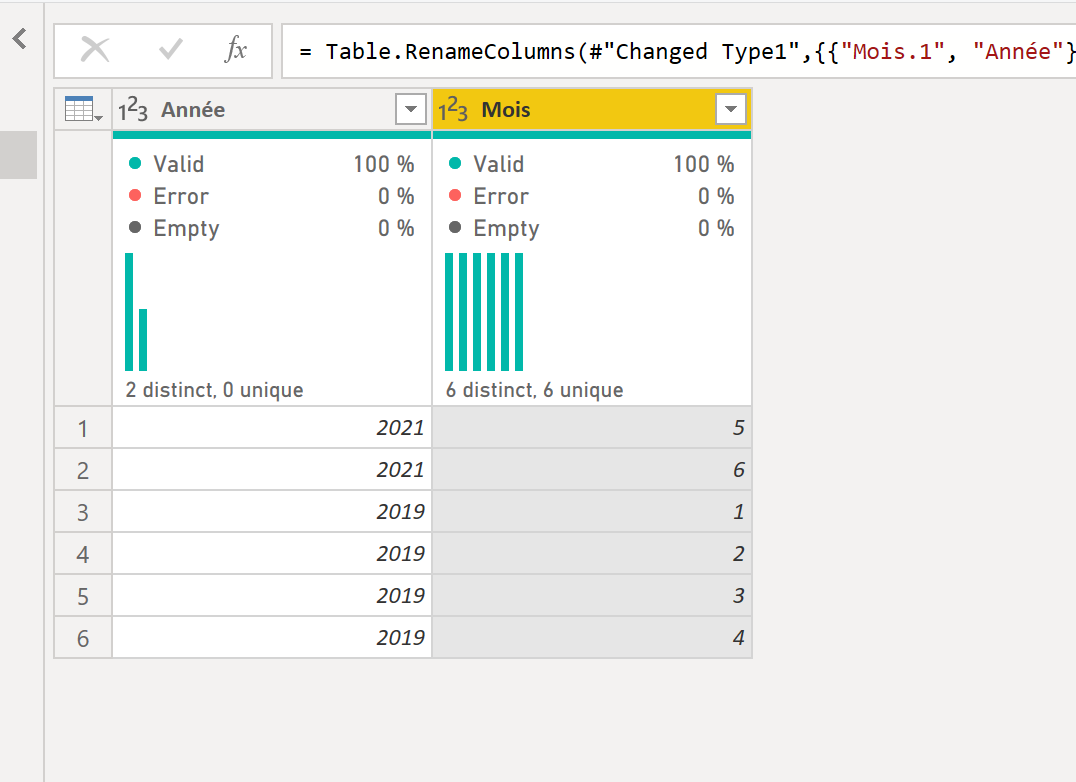Click the 2019 cell in row 6
Screen dimensions: 1076x782
point(272,638)
